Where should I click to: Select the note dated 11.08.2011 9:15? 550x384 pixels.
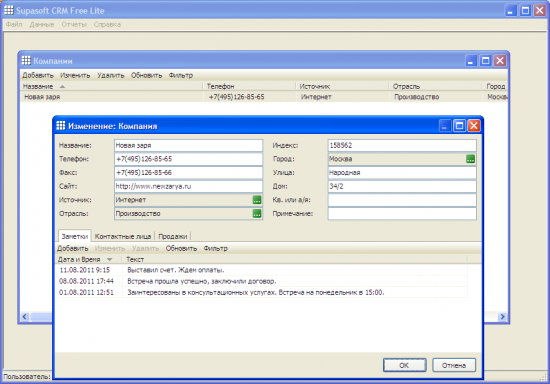(262, 270)
